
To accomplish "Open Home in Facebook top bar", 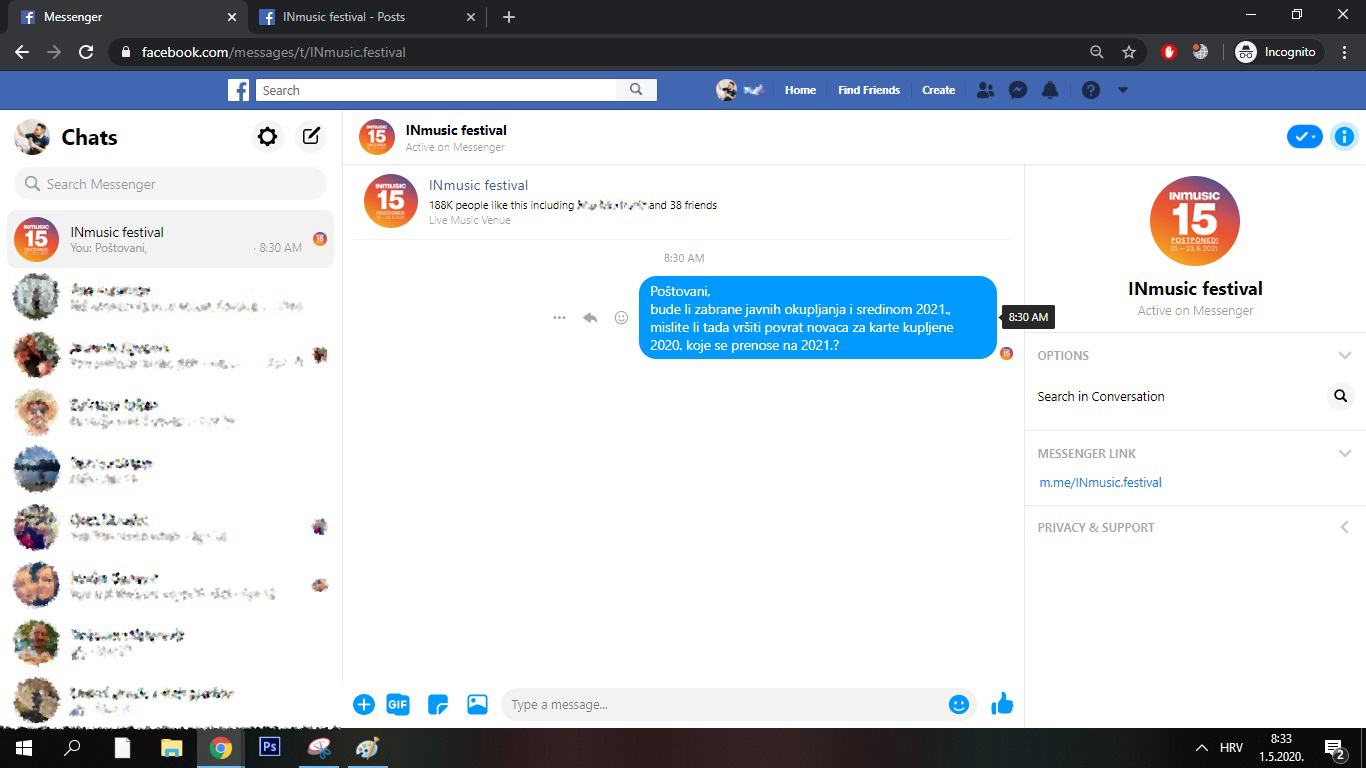I will tap(800, 90).
